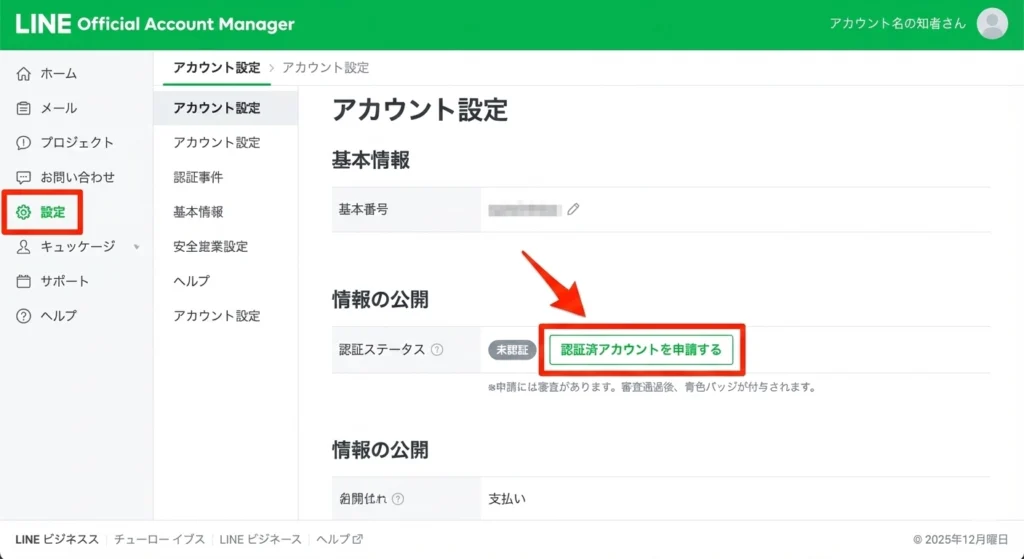Click the home icon in sidebar
The width and height of the screenshot is (1024, 559).
coord(24,74)
